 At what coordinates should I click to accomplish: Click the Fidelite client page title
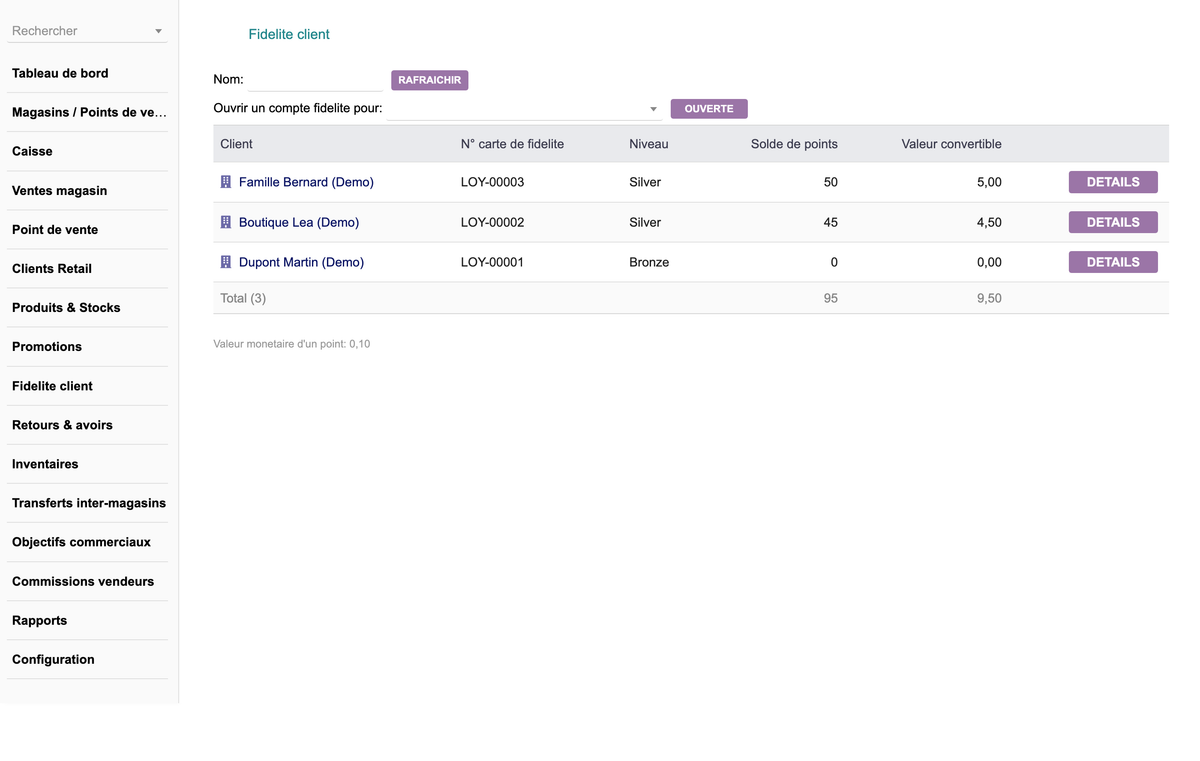[289, 34]
